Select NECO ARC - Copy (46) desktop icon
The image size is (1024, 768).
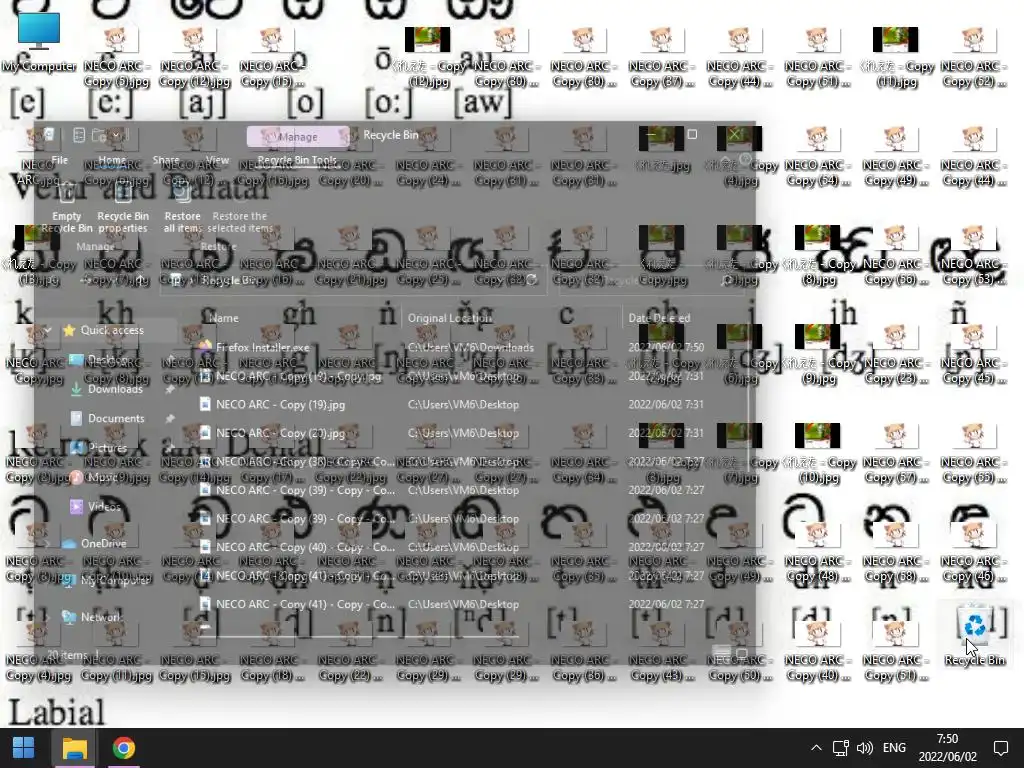972,553
